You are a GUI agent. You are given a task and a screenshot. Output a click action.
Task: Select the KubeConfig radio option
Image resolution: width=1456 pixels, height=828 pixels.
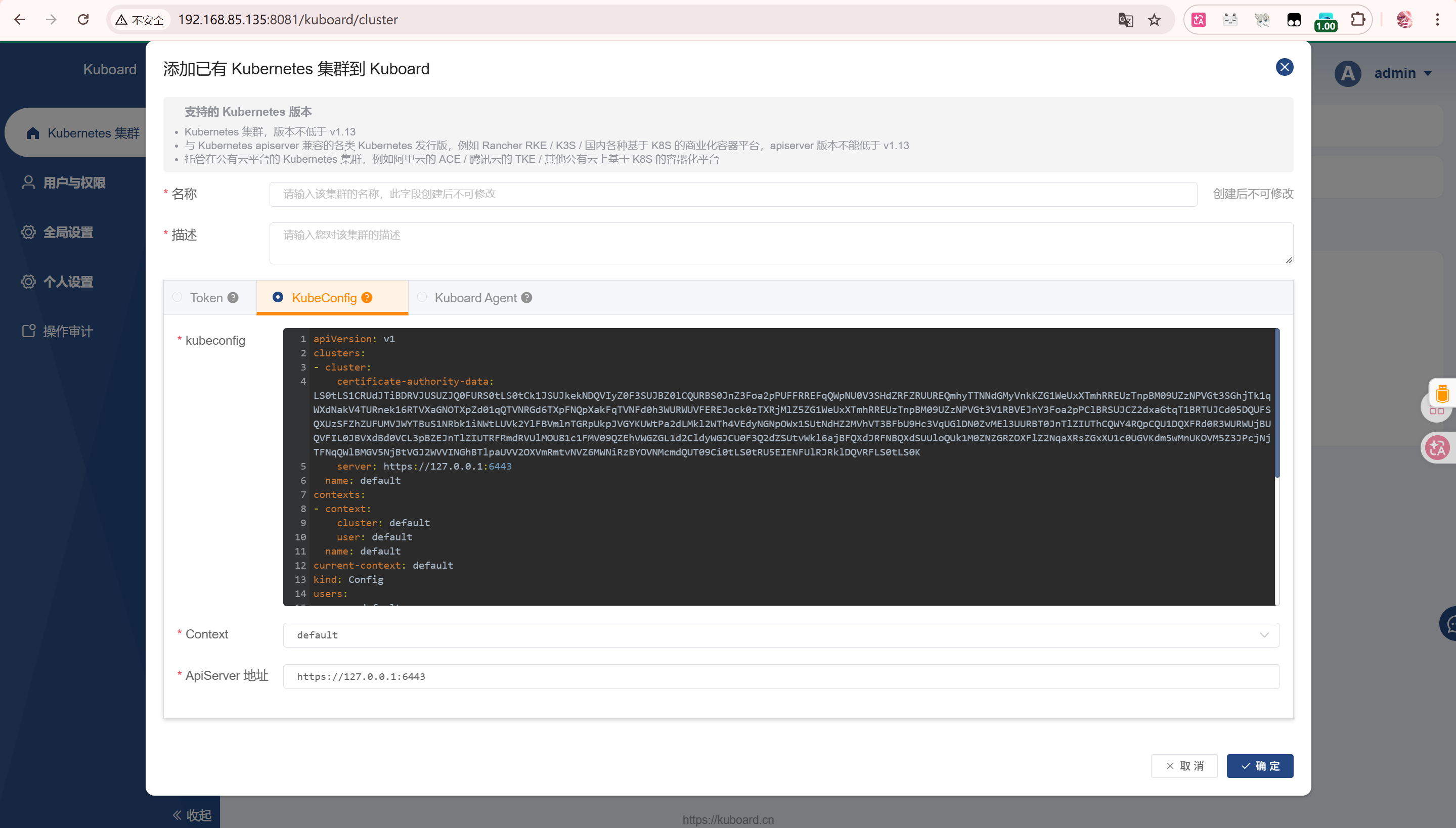278,297
